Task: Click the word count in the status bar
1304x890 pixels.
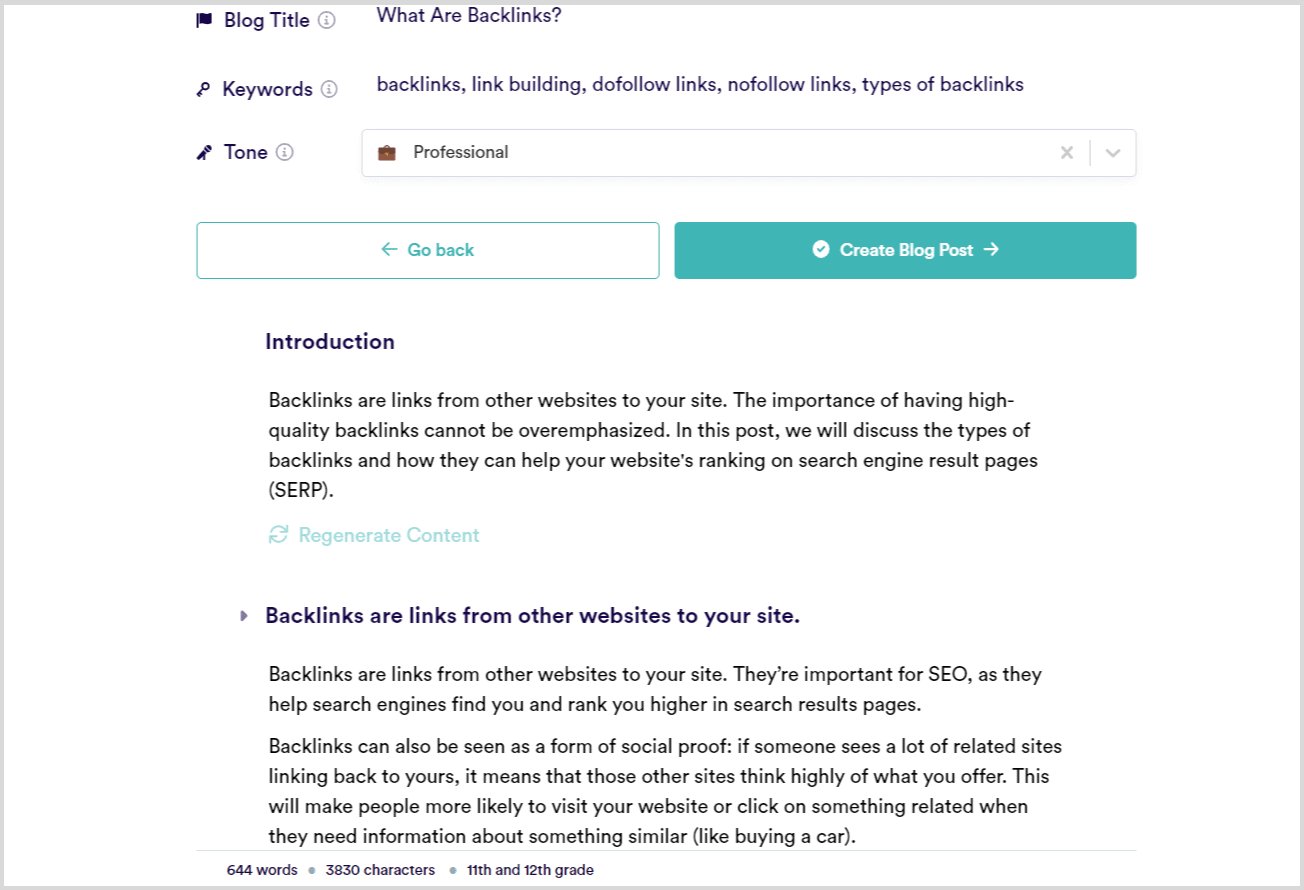Action: coord(262,870)
